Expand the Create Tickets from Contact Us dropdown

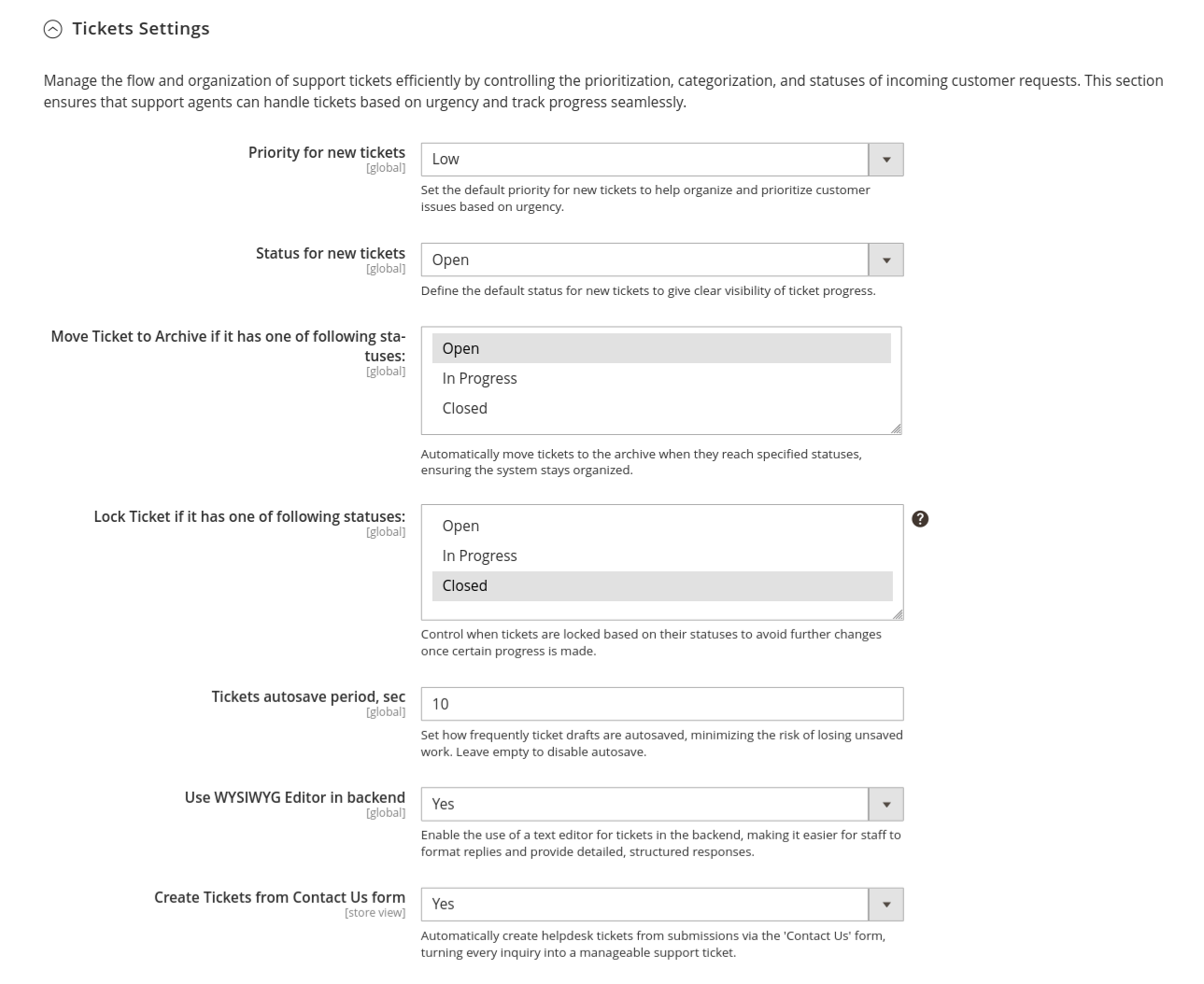[644, 904]
